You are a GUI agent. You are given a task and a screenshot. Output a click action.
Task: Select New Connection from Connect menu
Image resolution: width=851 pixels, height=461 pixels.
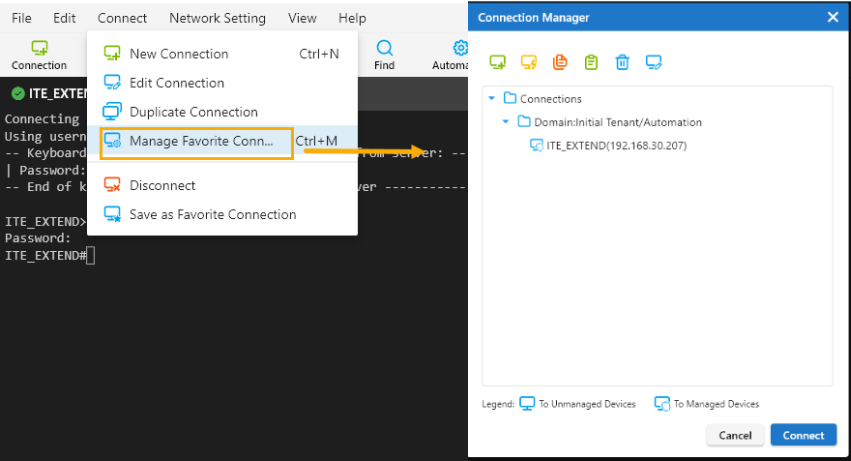coord(178,54)
